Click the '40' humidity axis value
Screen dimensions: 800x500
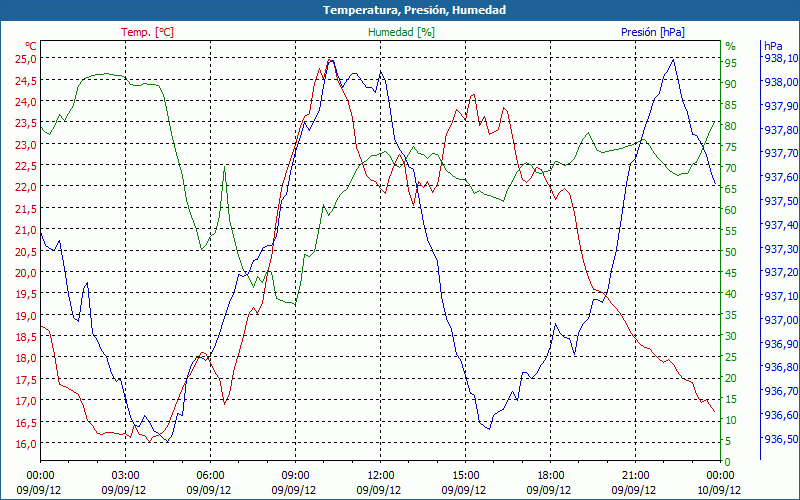click(731, 294)
